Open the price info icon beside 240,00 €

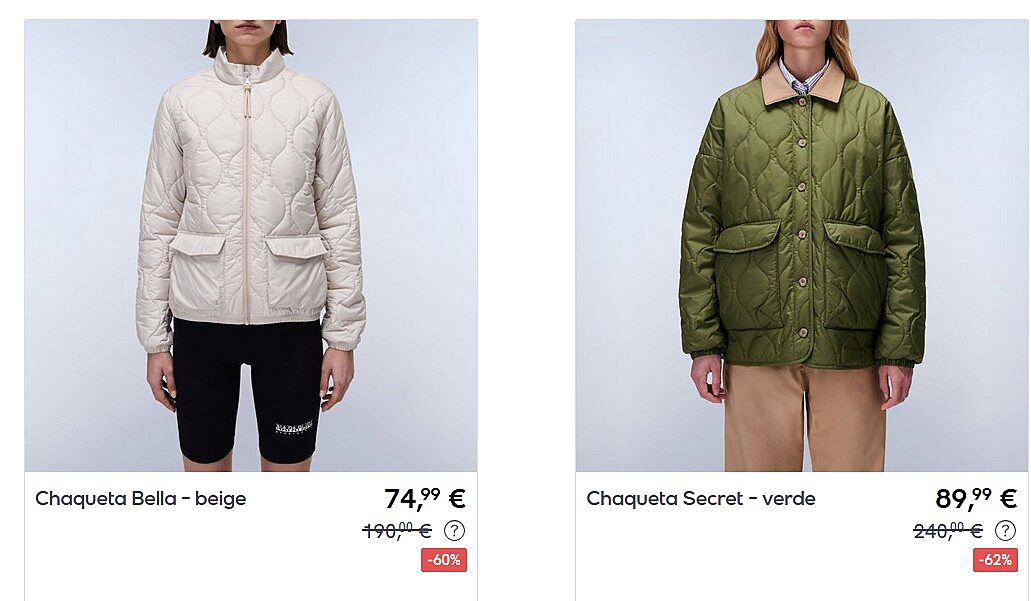[x=1005, y=530]
